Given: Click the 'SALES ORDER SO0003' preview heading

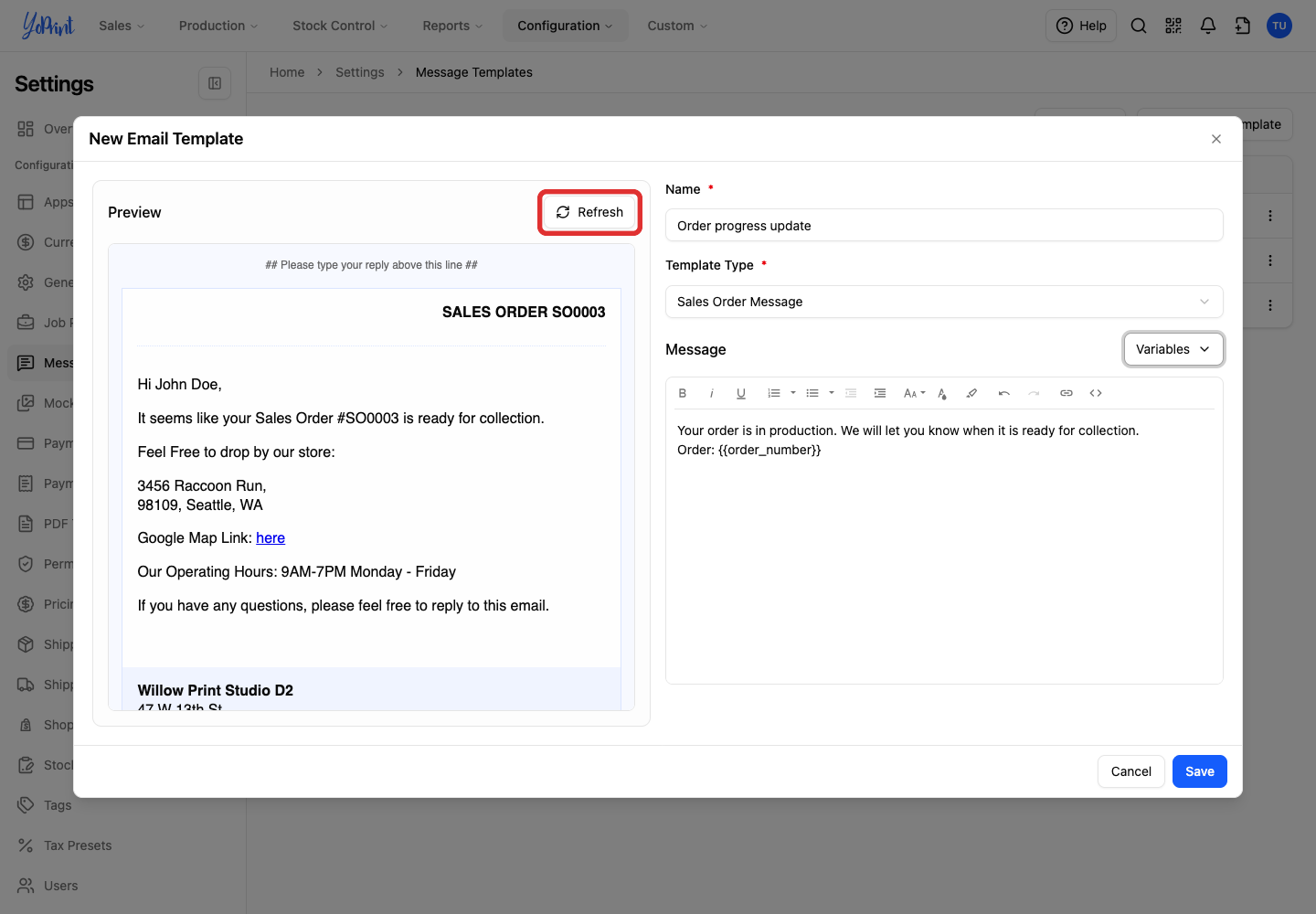Looking at the screenshot, I should [x=524, y=313].
